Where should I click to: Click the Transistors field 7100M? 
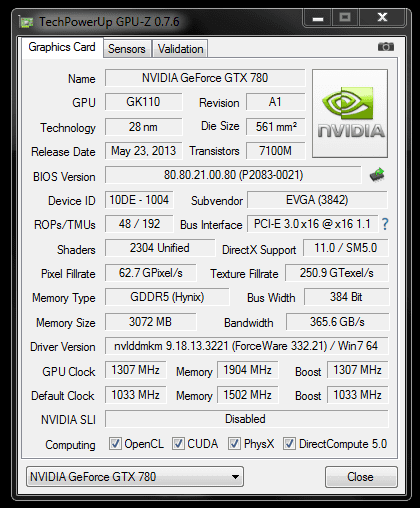275,151
